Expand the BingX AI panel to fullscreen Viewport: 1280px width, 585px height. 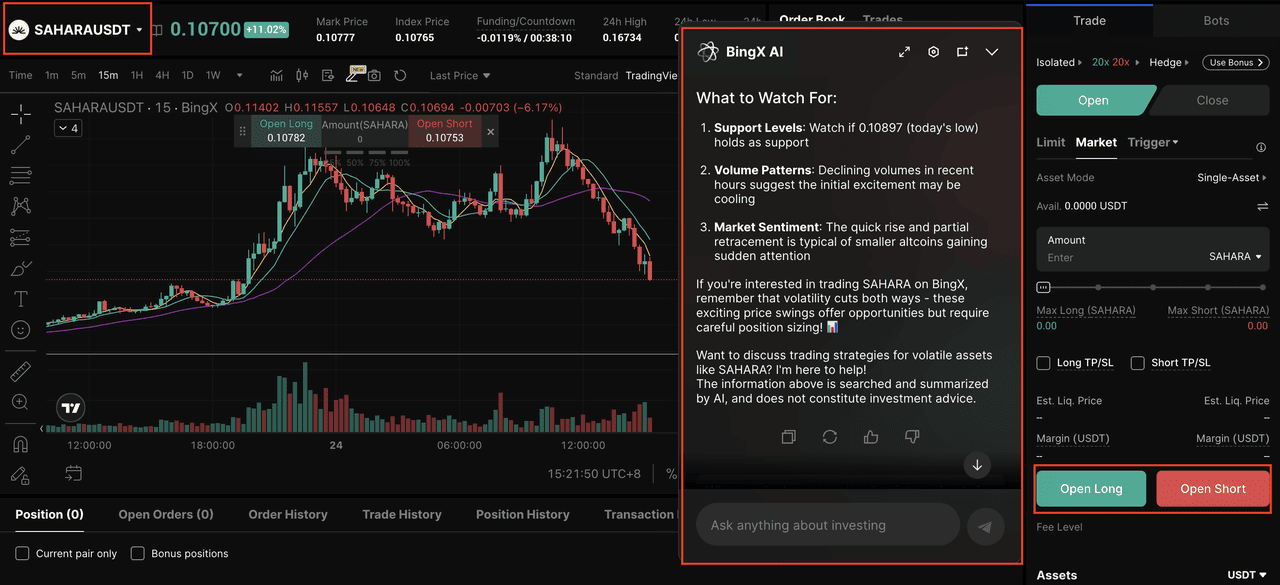905,52
